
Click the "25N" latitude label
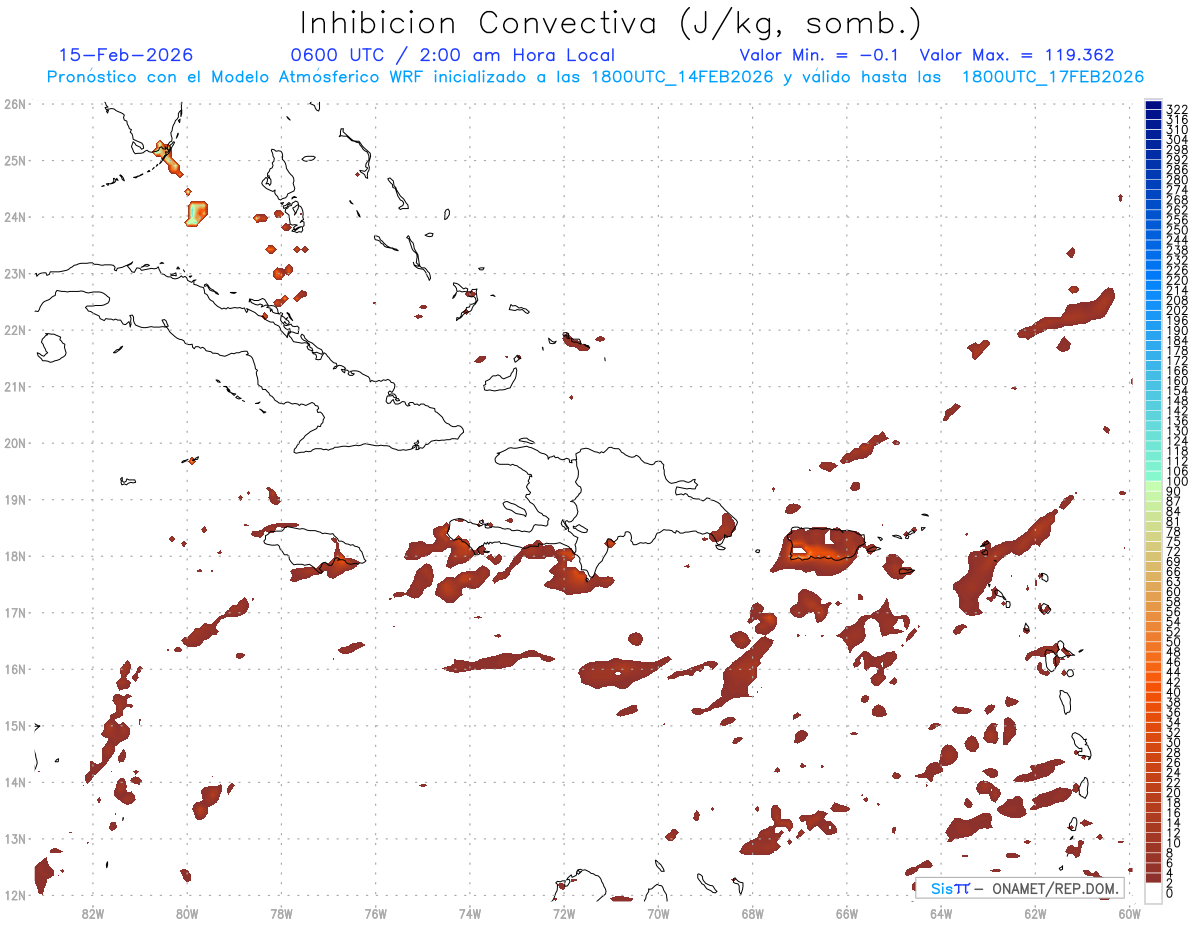coord(15,160)
